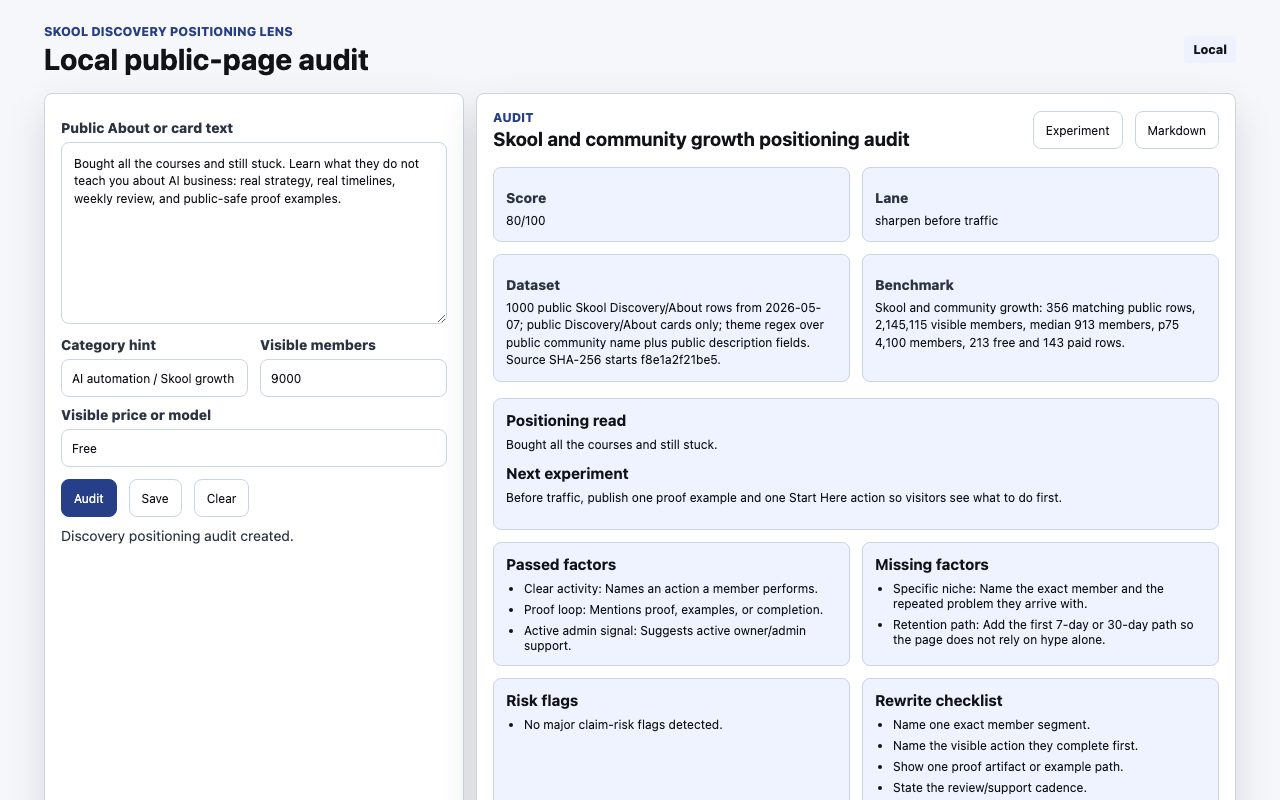Click the Next experiment description text
Screen dimensions: 1280x800
[783, 498]
